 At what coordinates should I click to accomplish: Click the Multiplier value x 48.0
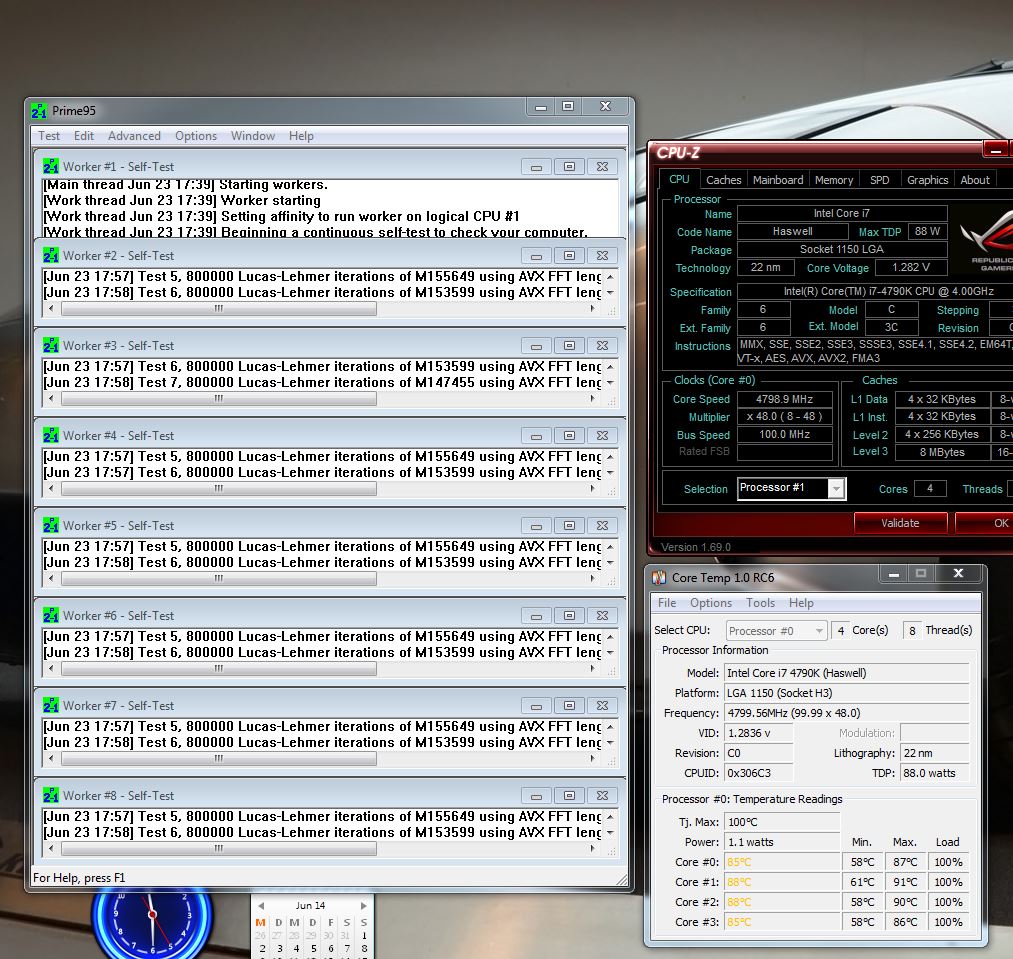click(x=784, y=417)
